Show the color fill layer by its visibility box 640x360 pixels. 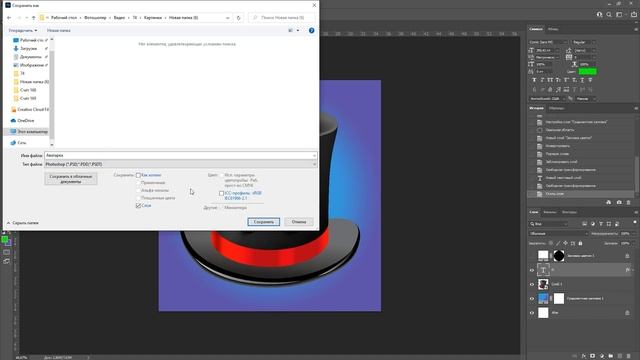coord(532,256)
